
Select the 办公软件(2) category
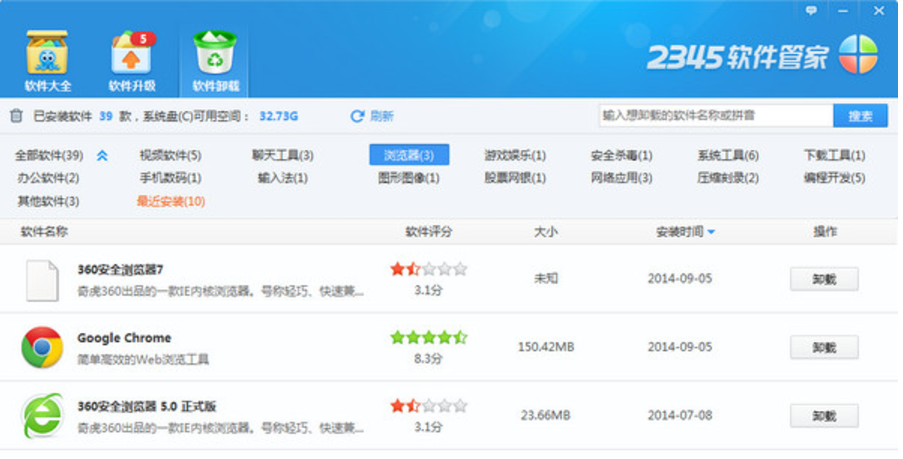(48, 178)
